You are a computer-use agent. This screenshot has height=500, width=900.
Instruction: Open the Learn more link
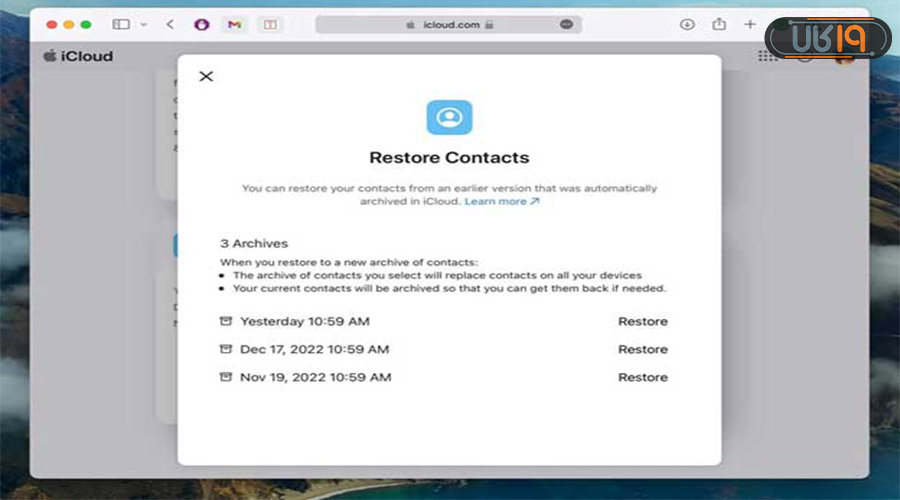point(501,201)
